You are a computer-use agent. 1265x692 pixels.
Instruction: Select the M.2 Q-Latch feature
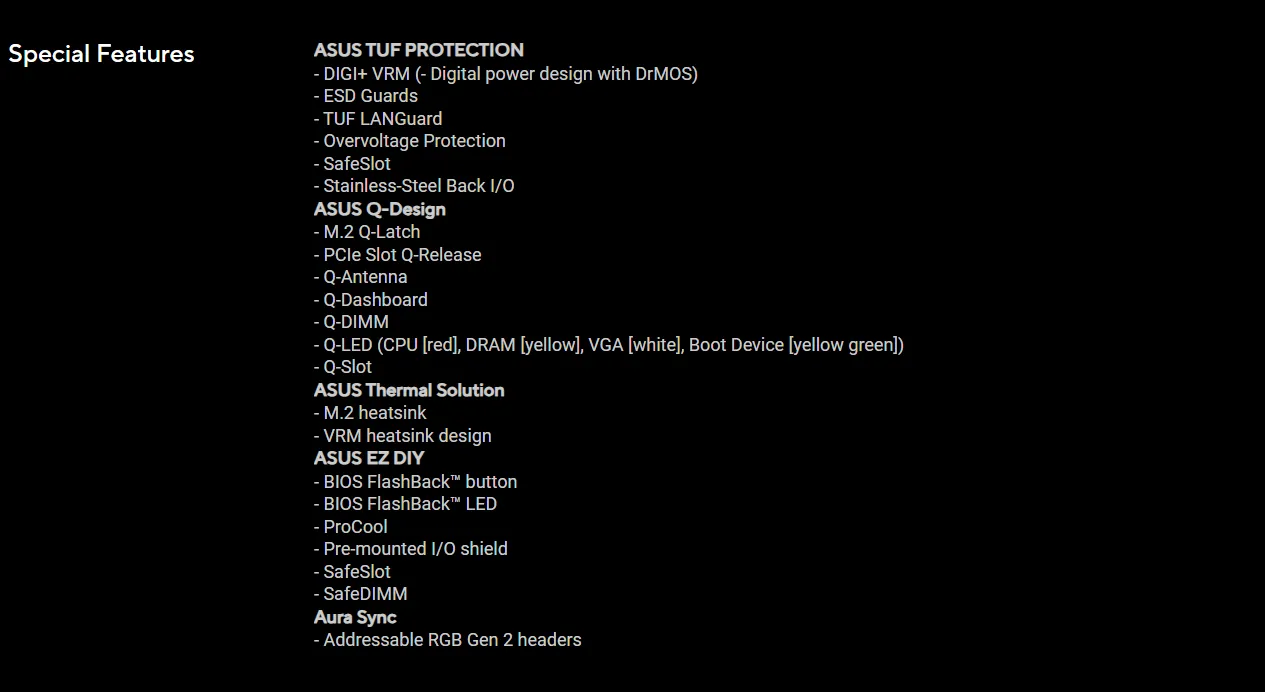[367, 232]
